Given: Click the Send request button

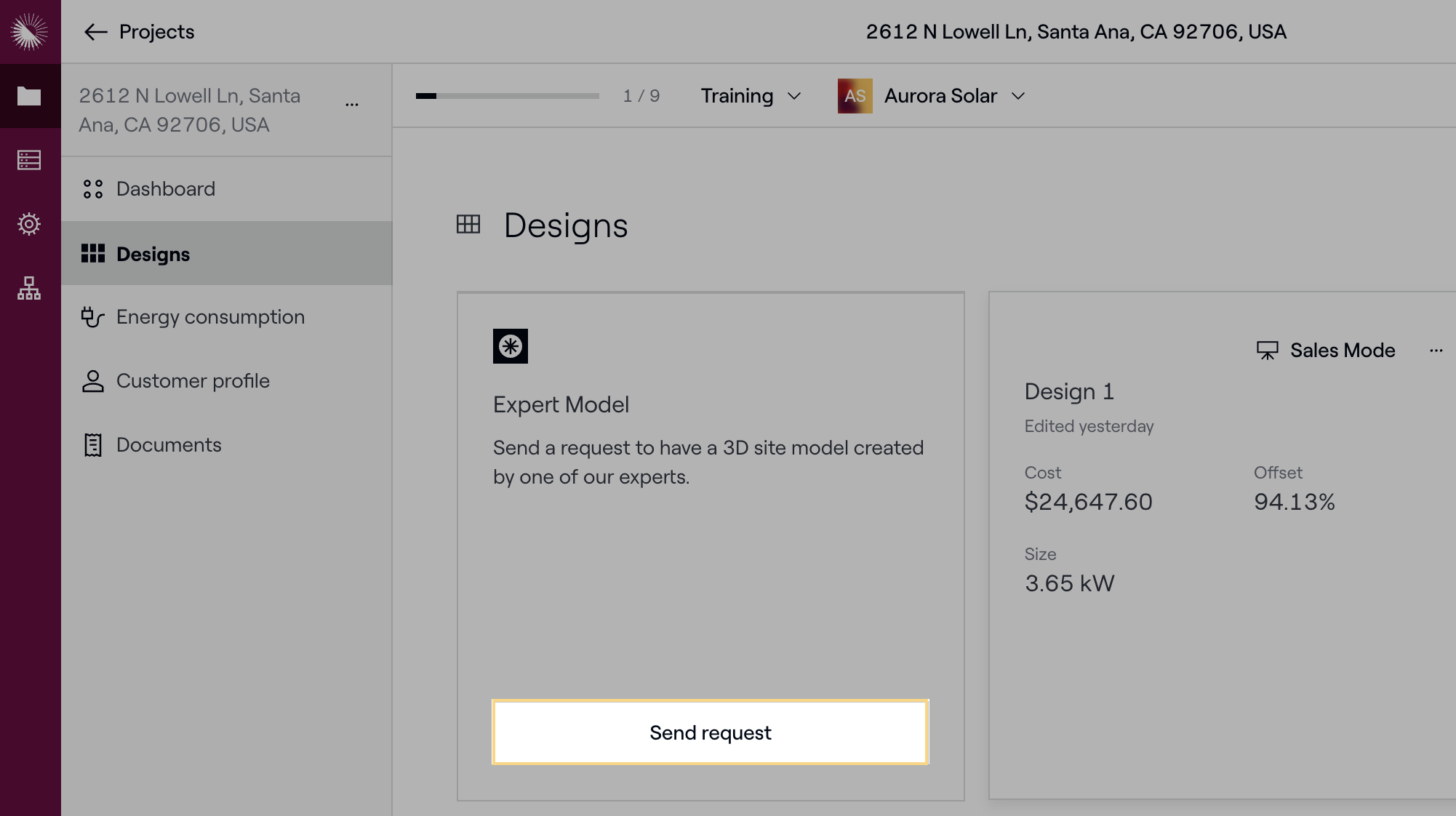Looking at the screenshot, I should (x=710, y=732).
